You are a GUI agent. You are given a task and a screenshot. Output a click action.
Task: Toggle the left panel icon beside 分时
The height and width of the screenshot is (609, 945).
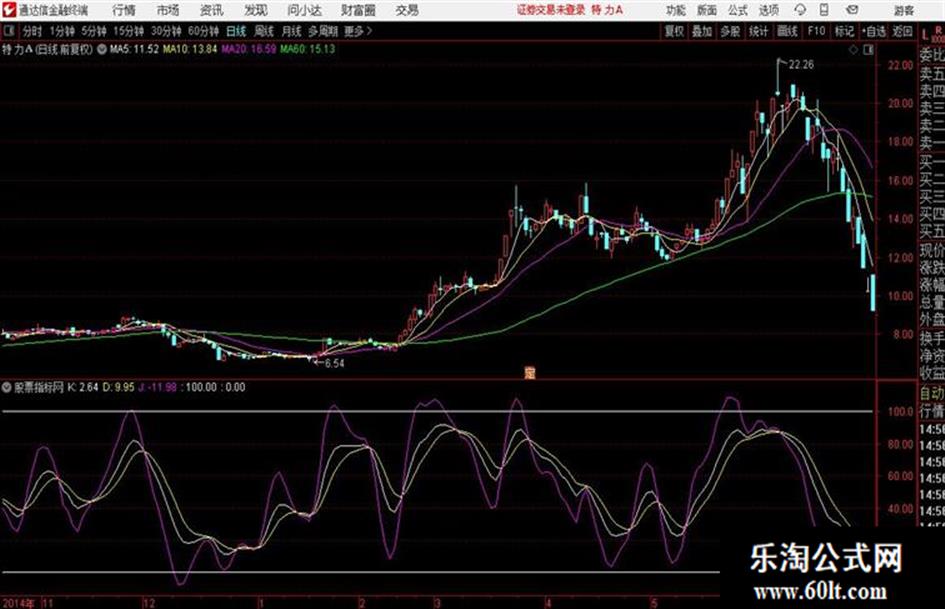[x=8, y=31]
